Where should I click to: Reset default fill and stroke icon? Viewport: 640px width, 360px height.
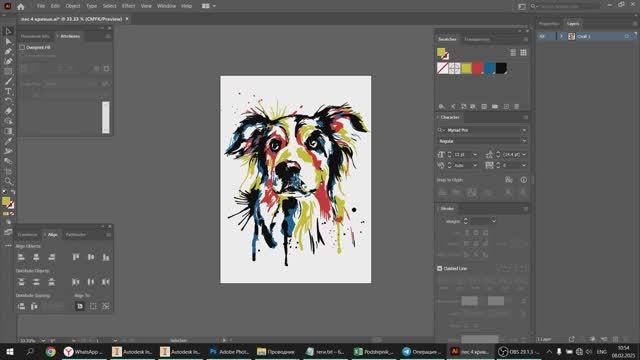[5, 192]
